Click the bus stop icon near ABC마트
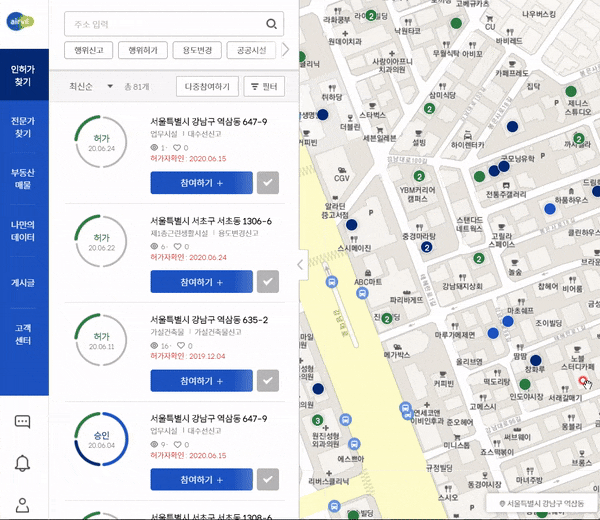 362,293
